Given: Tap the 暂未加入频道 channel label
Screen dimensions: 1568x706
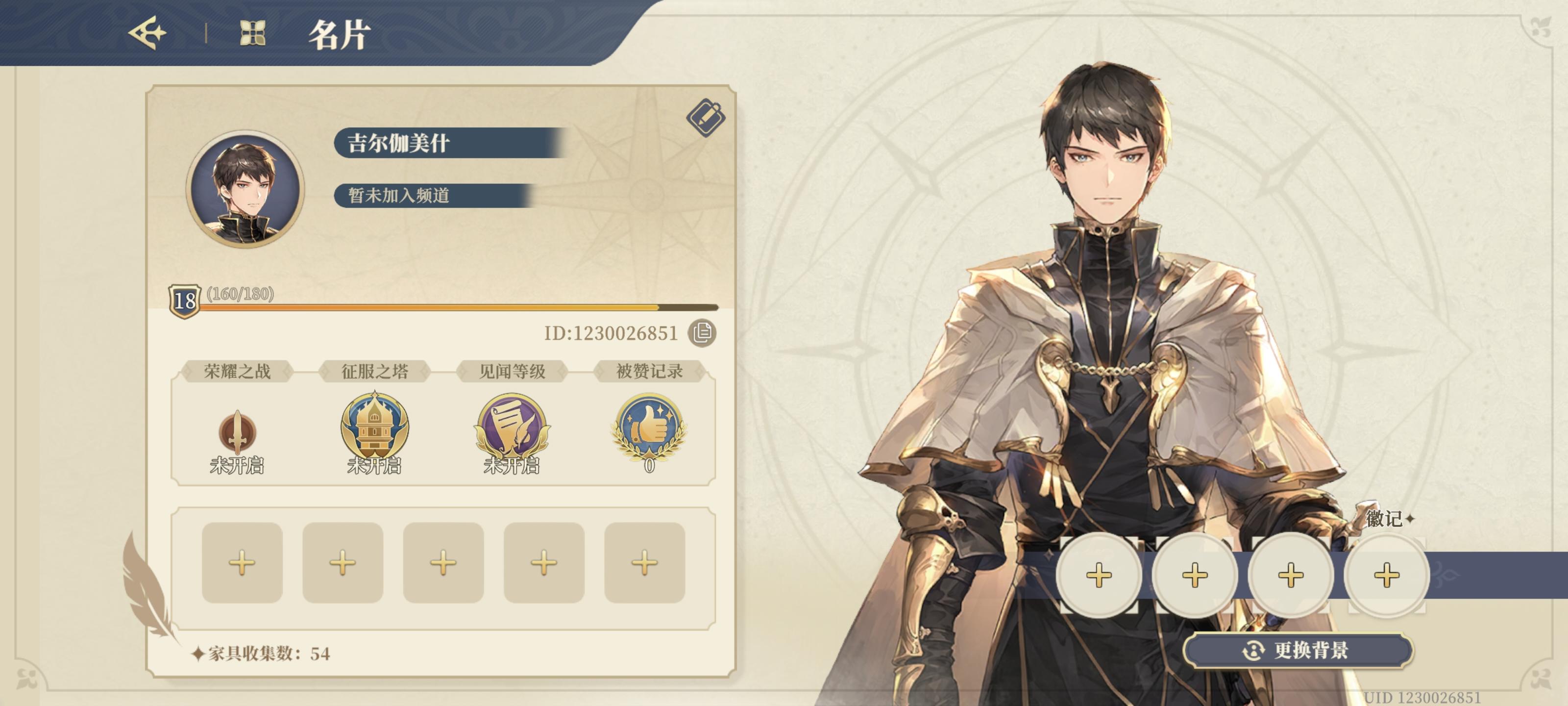Looking at the screenshot, I should tap(433, 195).
